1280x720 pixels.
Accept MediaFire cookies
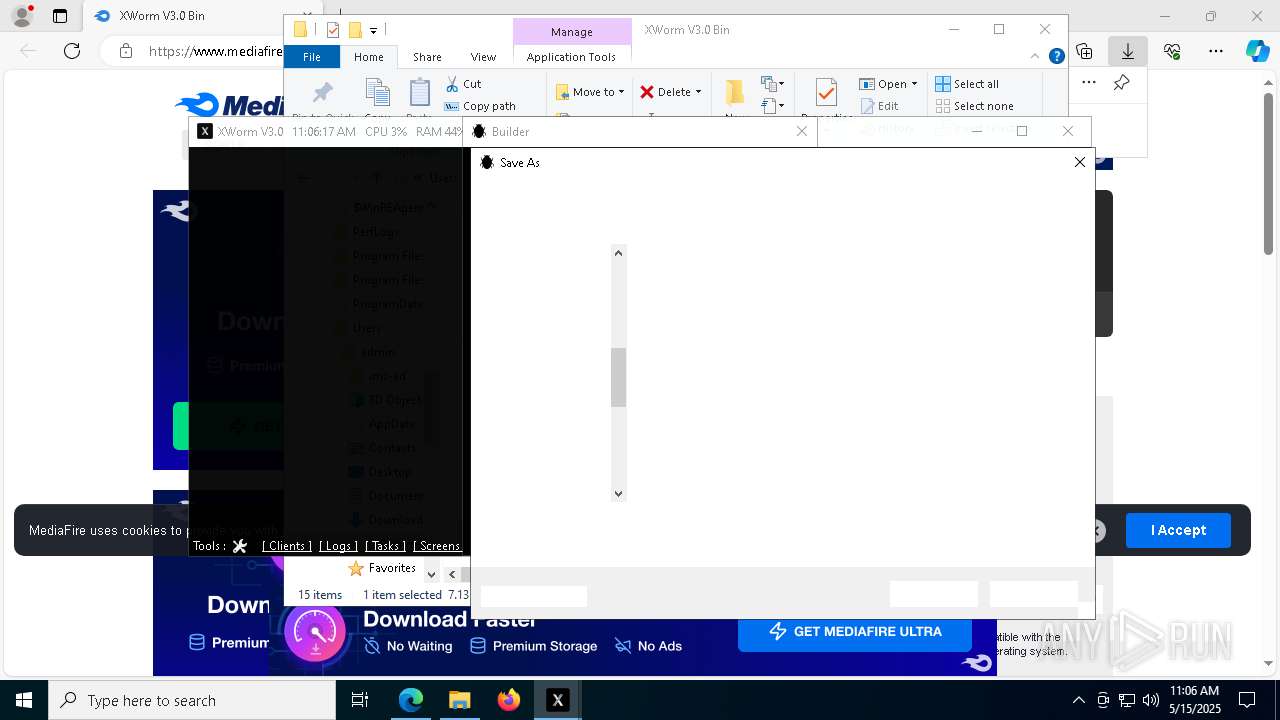(x=1178, y=530)
